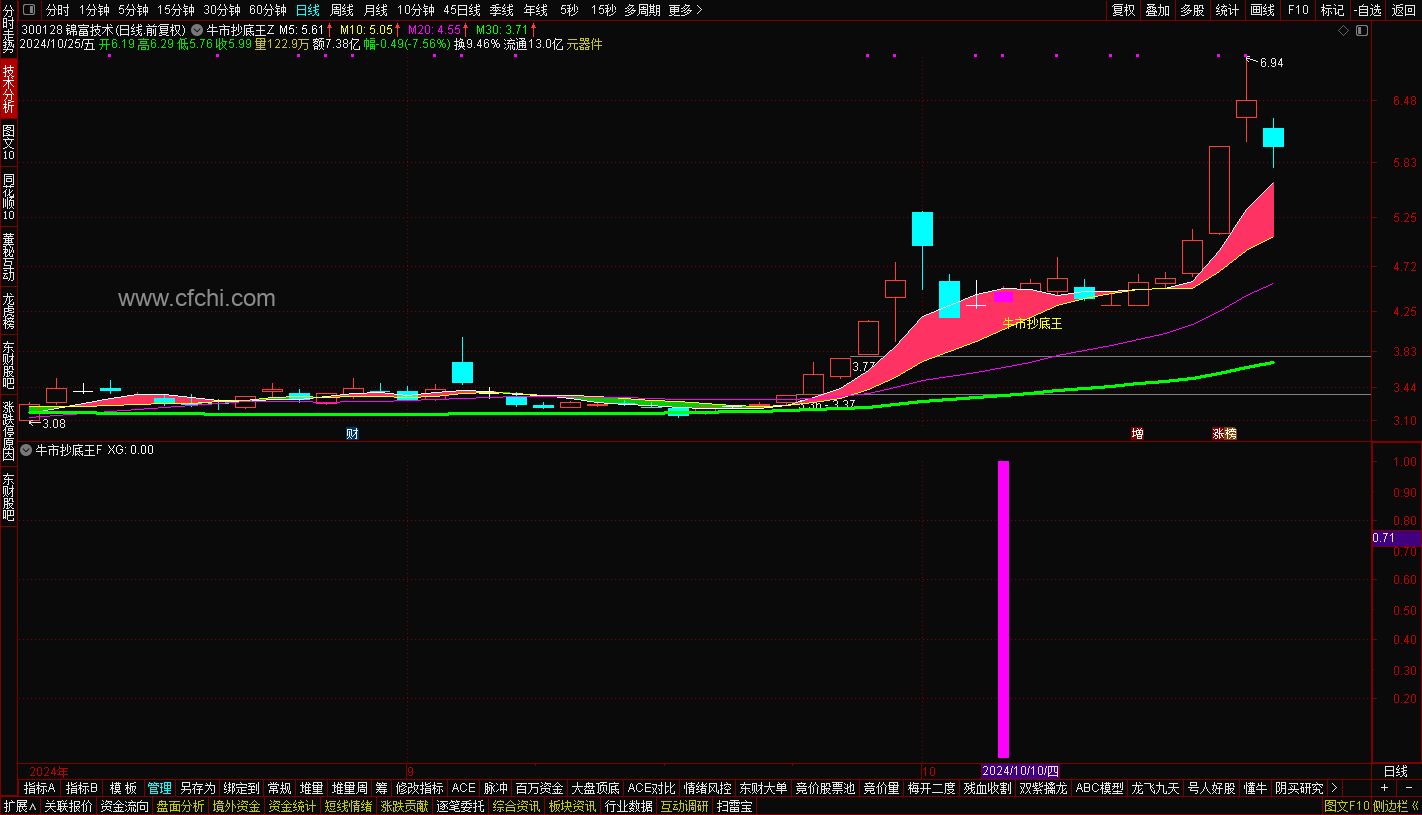The width and height of the screenshot is (1422, 815).
Task: Expand 更多 period options
Action: pyautogui.click(x=685, y=10)
